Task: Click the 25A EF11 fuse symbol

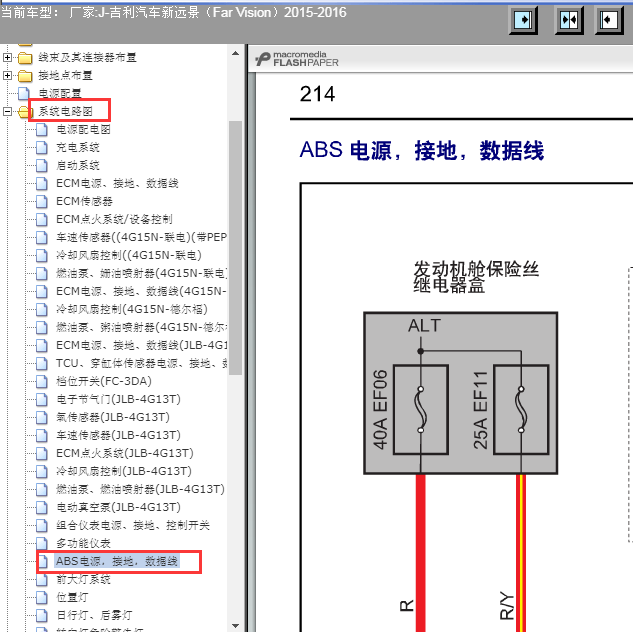Action: pos(521,410)
